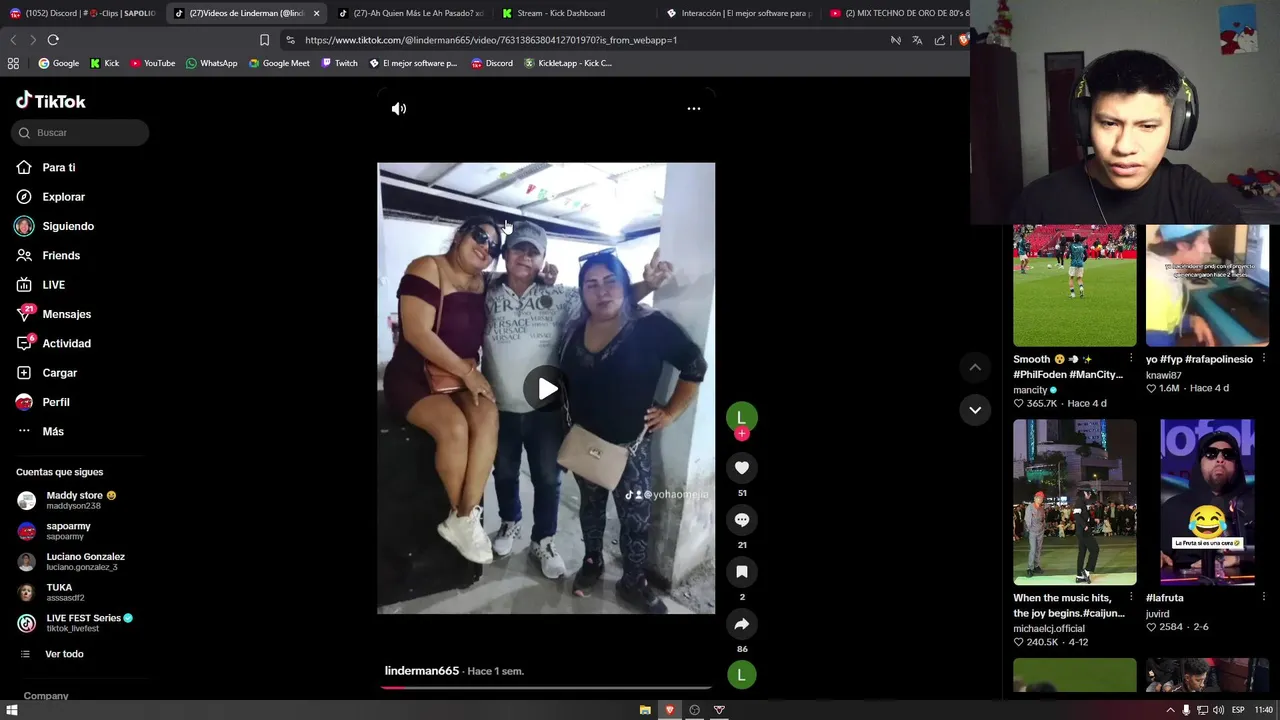Viewport: 1280px width, 720px height.
Task: Open the juvird channel name
Action: [1157, 614]
